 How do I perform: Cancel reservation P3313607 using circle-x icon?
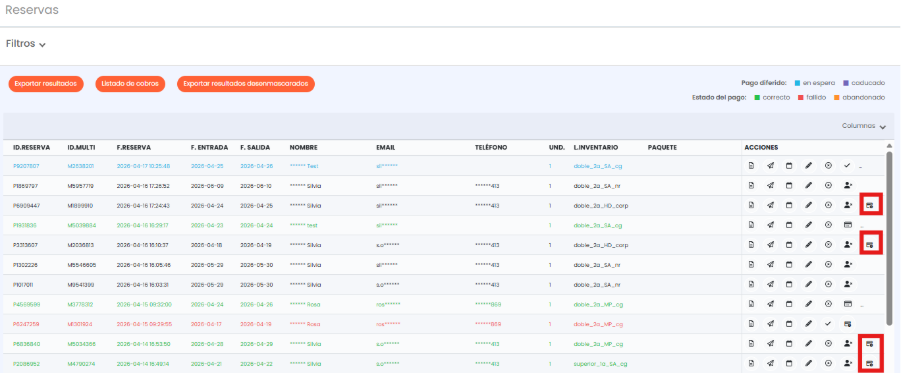828,245
